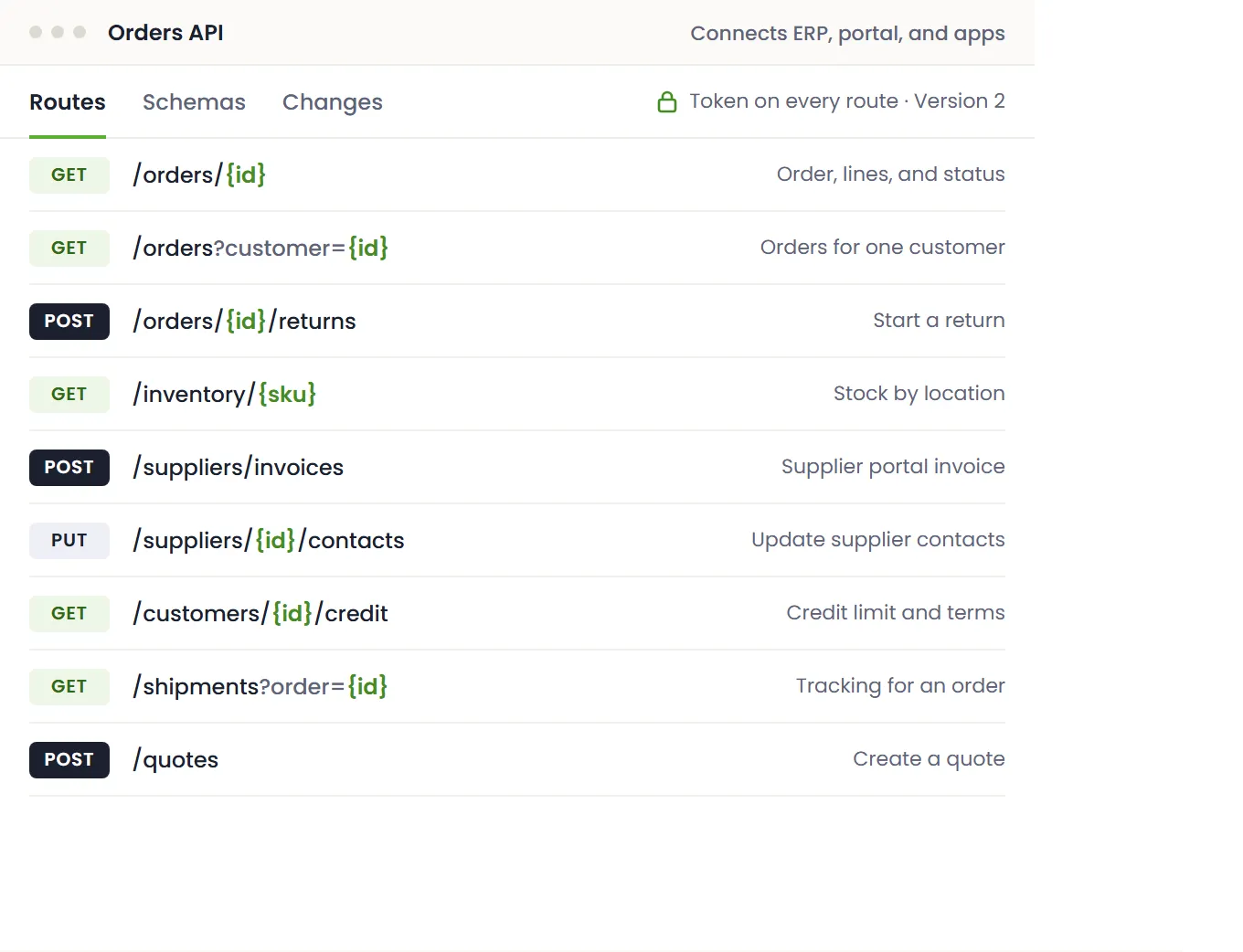Open the /shipments?order={id} route

coord(260,686)
